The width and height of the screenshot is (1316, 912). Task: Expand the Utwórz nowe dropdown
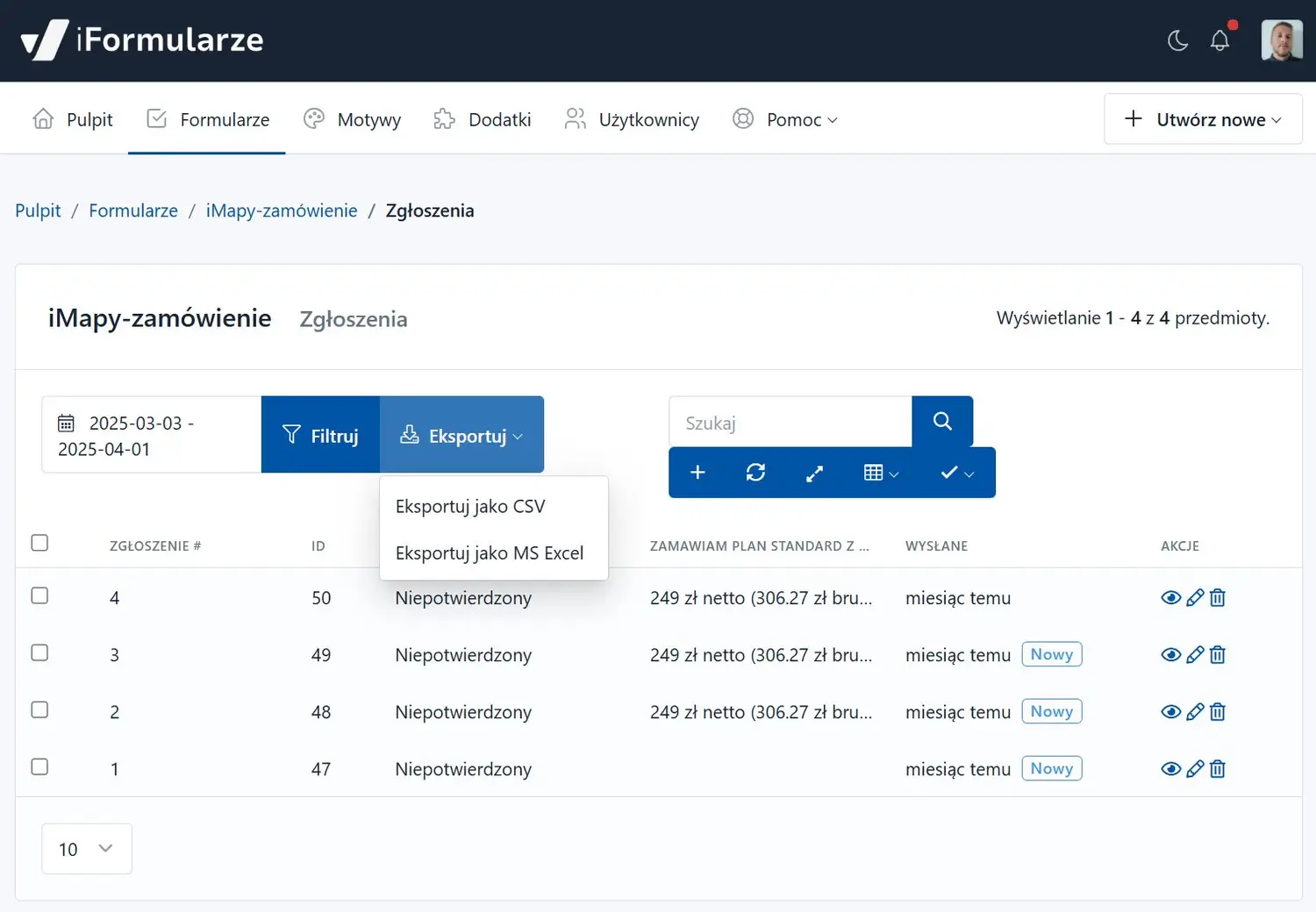(x=1203, y=119)
